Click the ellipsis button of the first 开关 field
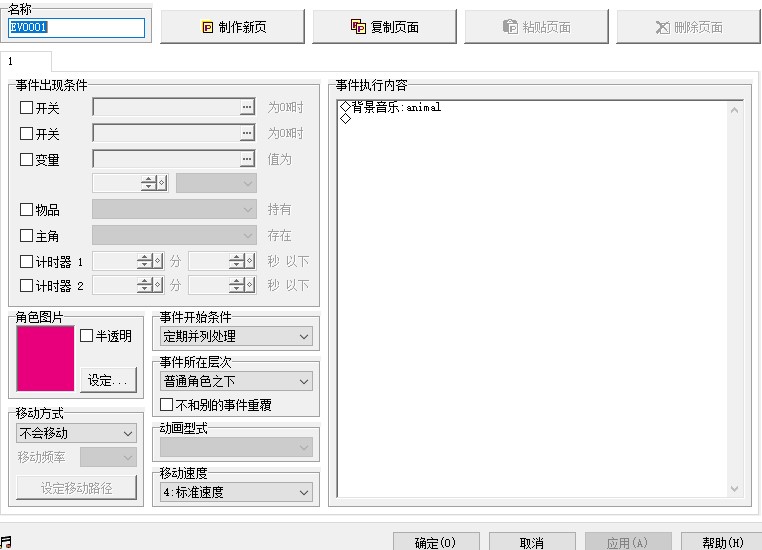This screenshot has width=762, height=550. (247, 107)
